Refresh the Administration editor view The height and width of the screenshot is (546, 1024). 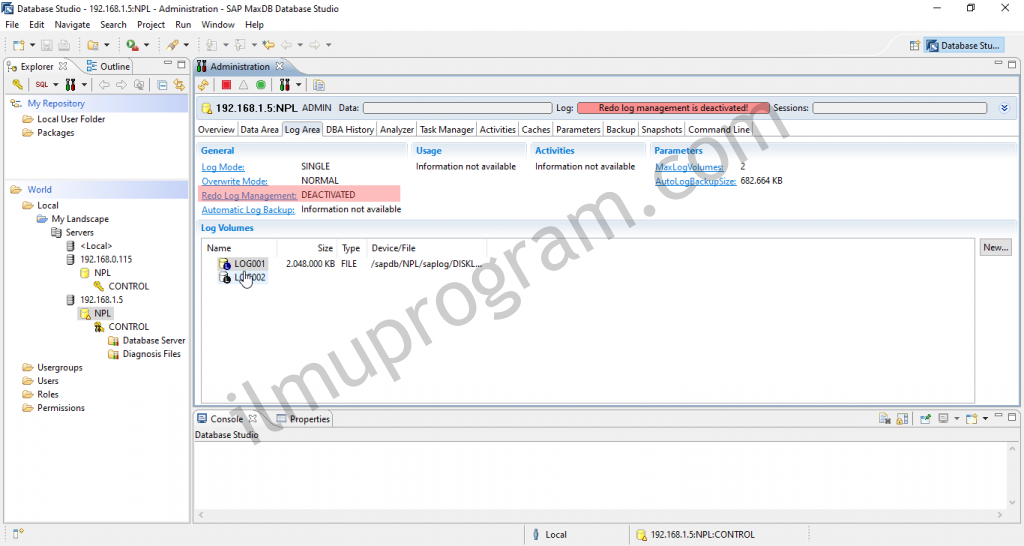(204, 85)
